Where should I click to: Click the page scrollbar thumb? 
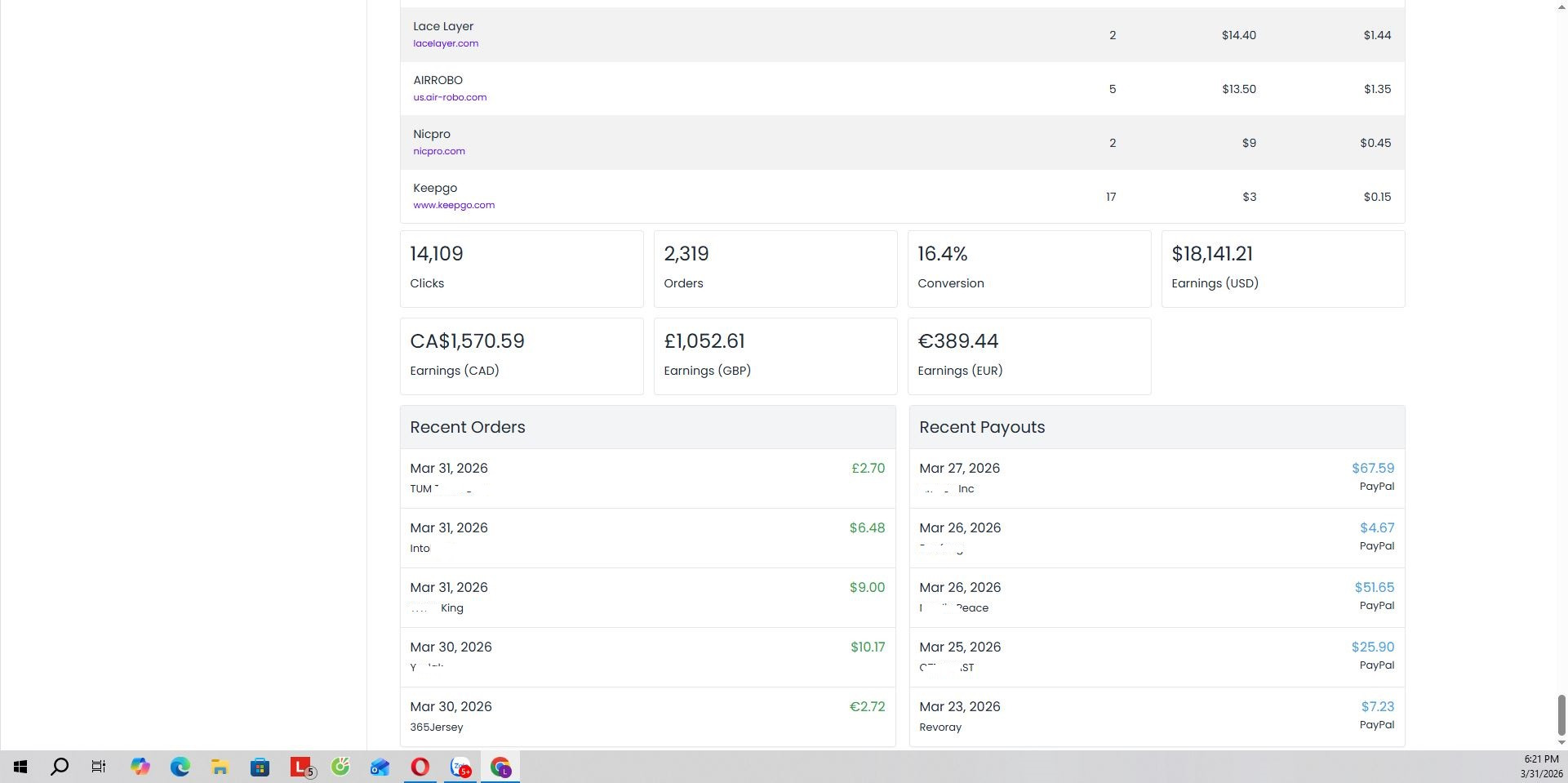(x=1561, y=715)
